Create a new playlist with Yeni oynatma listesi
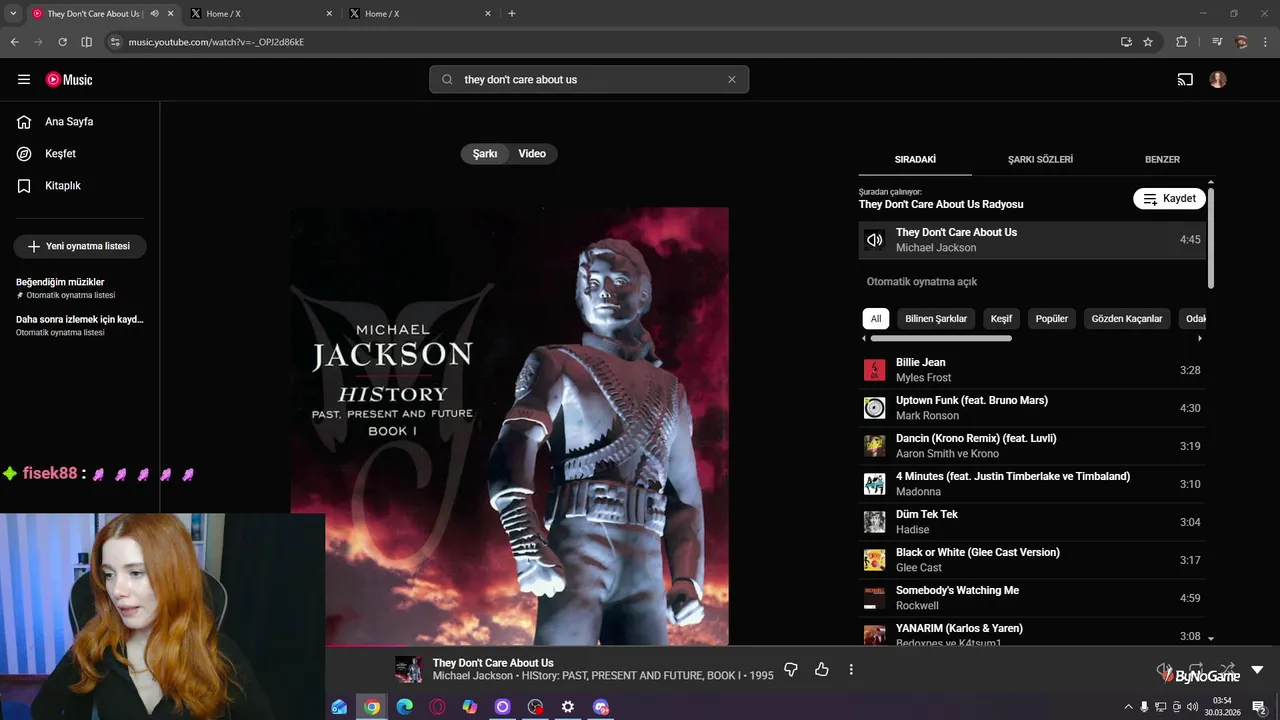The height and width of the screenshot is (720, 1280). click(80, 246)
